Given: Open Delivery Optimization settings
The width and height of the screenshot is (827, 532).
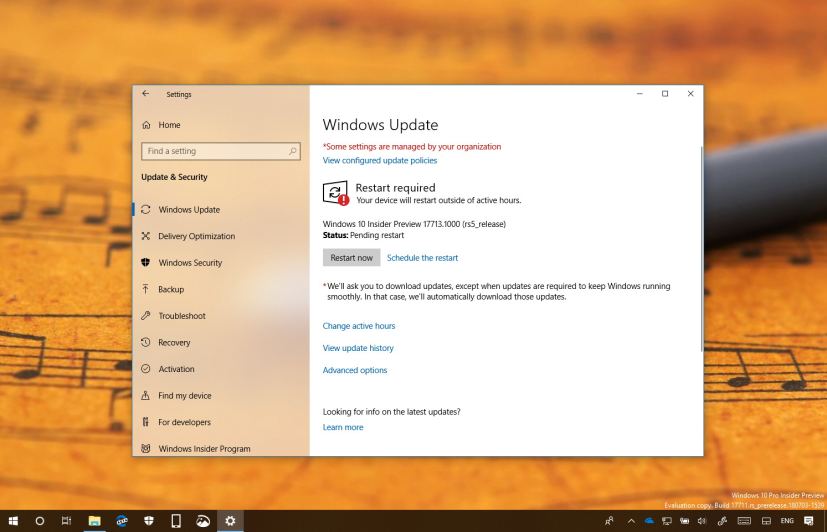Looking at the screenshot, I should (196, 236).
